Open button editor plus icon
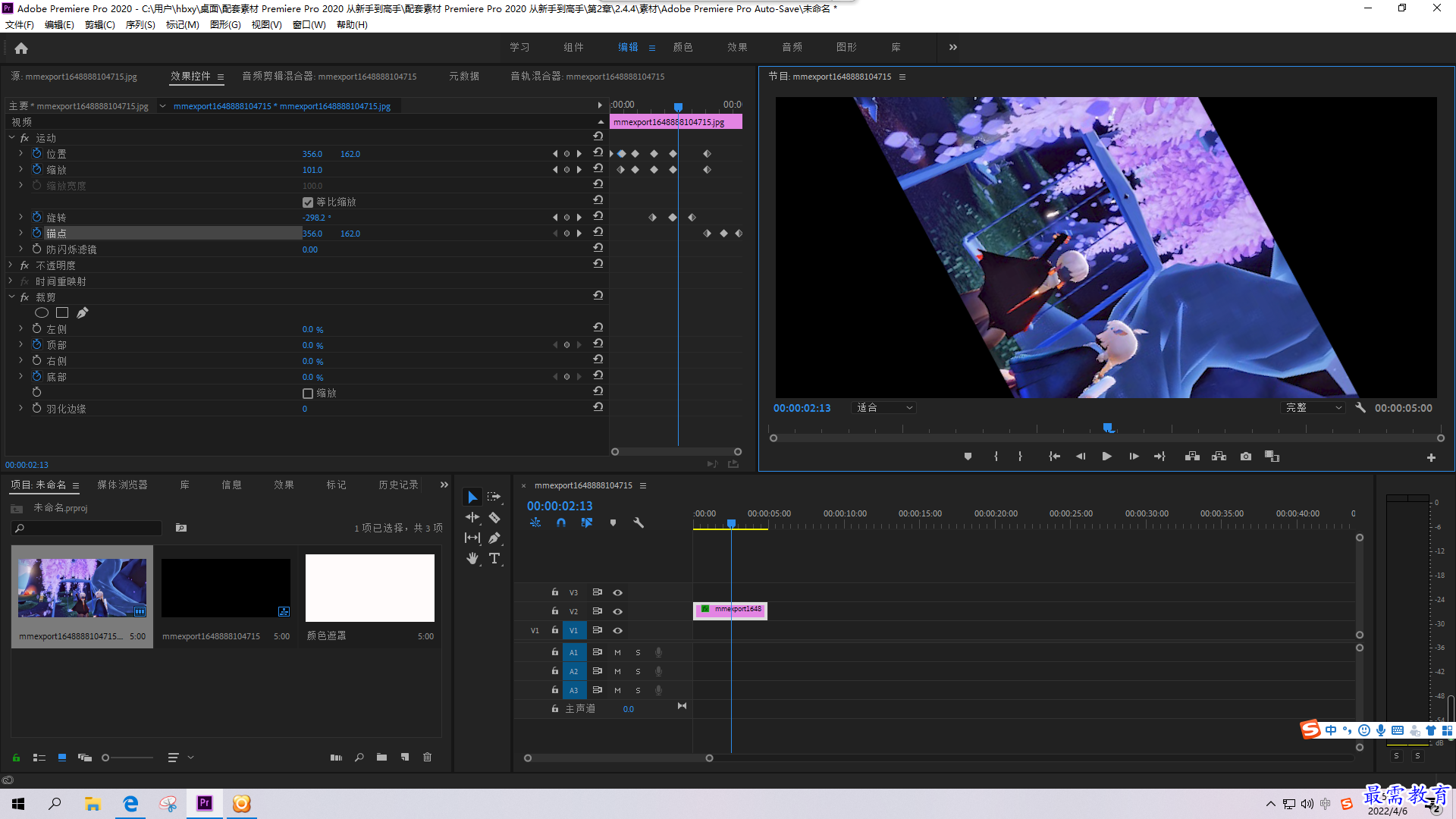Image resolution: width=1456 pixels, height=819 pixels. point(1431,457)
